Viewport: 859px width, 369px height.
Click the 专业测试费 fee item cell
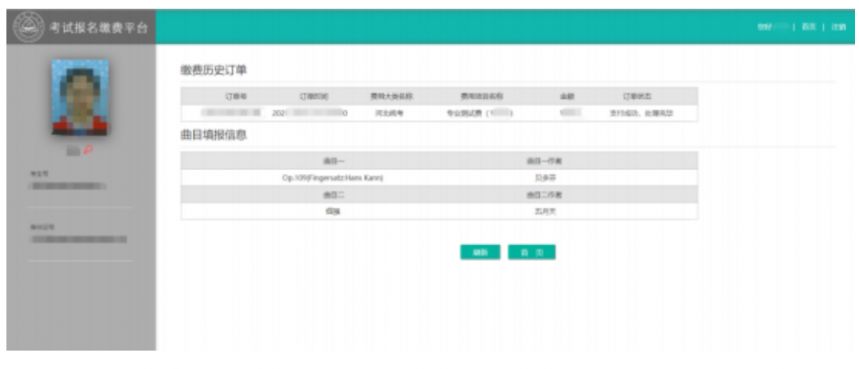480,113
